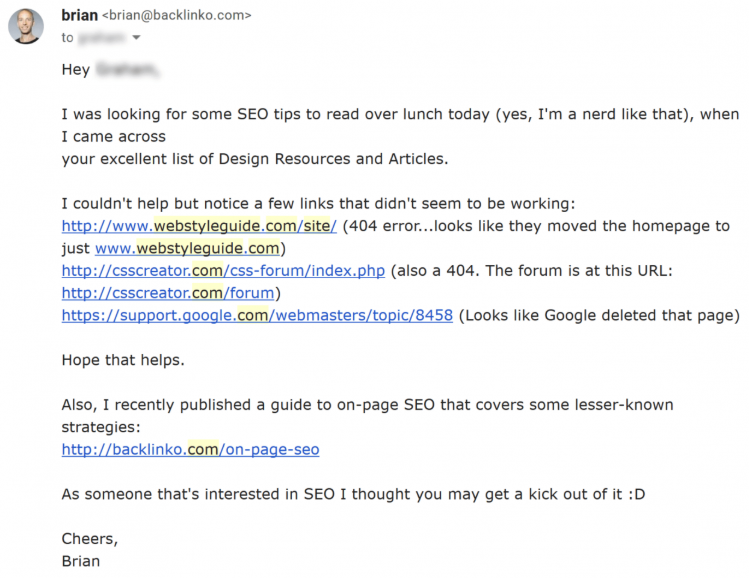Viewport: 749px width, 578px height.
Task: Click 'Looks like Google deleted that page' text
Action: click(x=599, y=315)
